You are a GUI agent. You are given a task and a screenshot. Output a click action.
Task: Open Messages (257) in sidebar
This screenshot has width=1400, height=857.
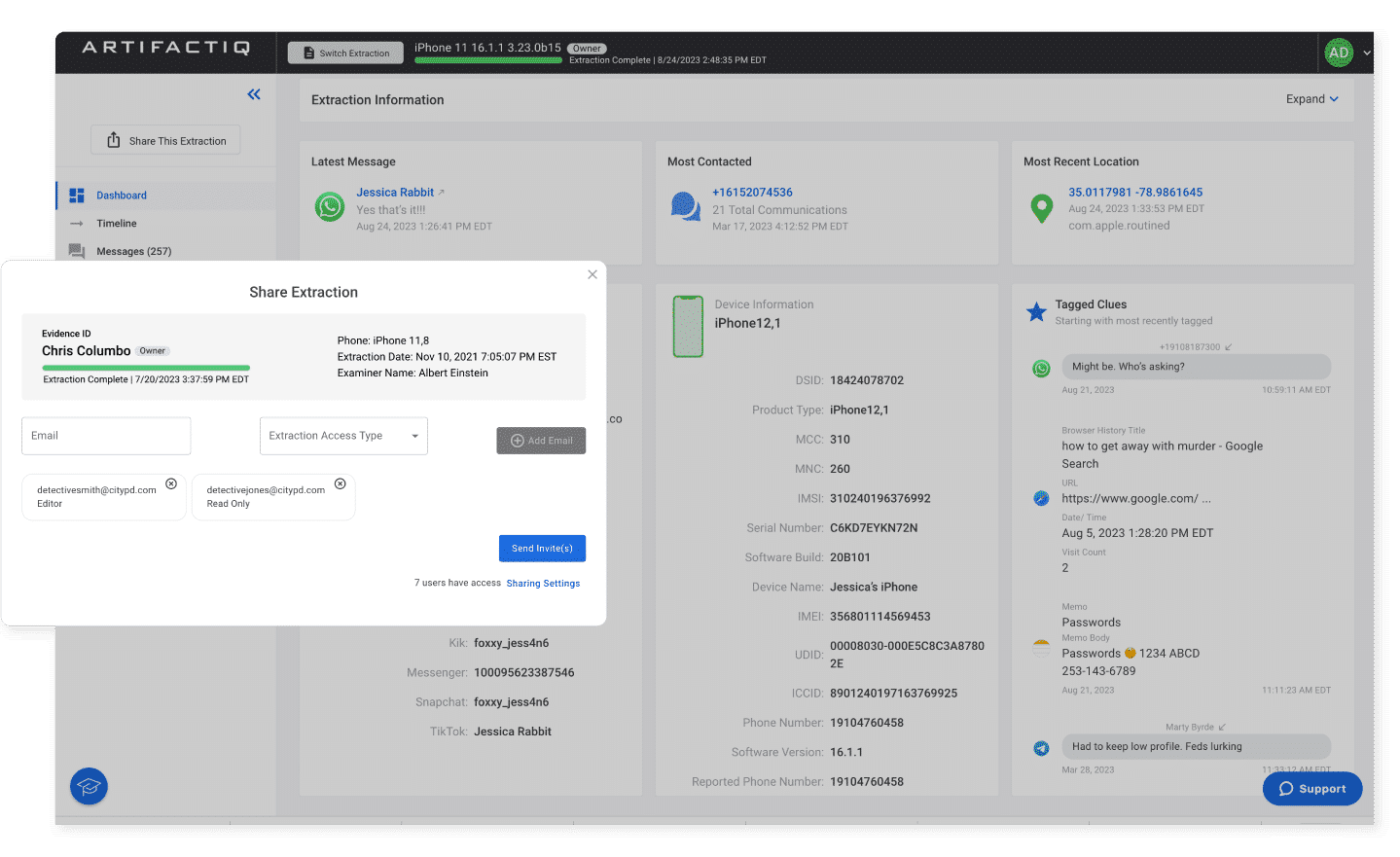point(133,251)
